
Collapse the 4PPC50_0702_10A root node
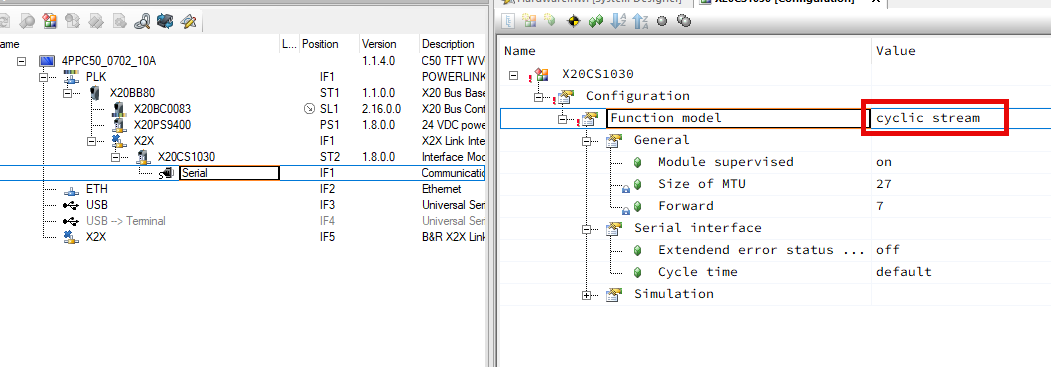21,61
